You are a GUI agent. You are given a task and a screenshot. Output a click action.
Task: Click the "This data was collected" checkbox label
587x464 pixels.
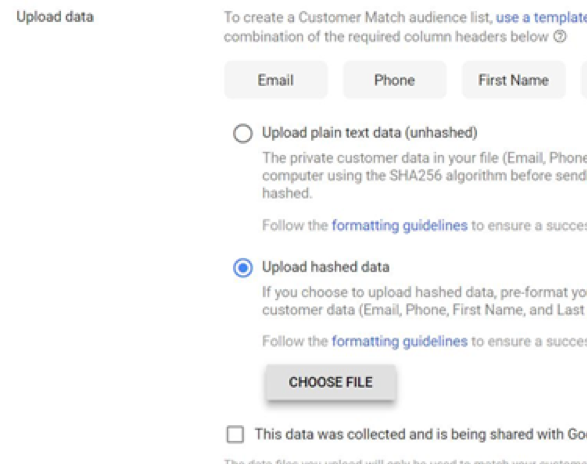tap(421, 434)
